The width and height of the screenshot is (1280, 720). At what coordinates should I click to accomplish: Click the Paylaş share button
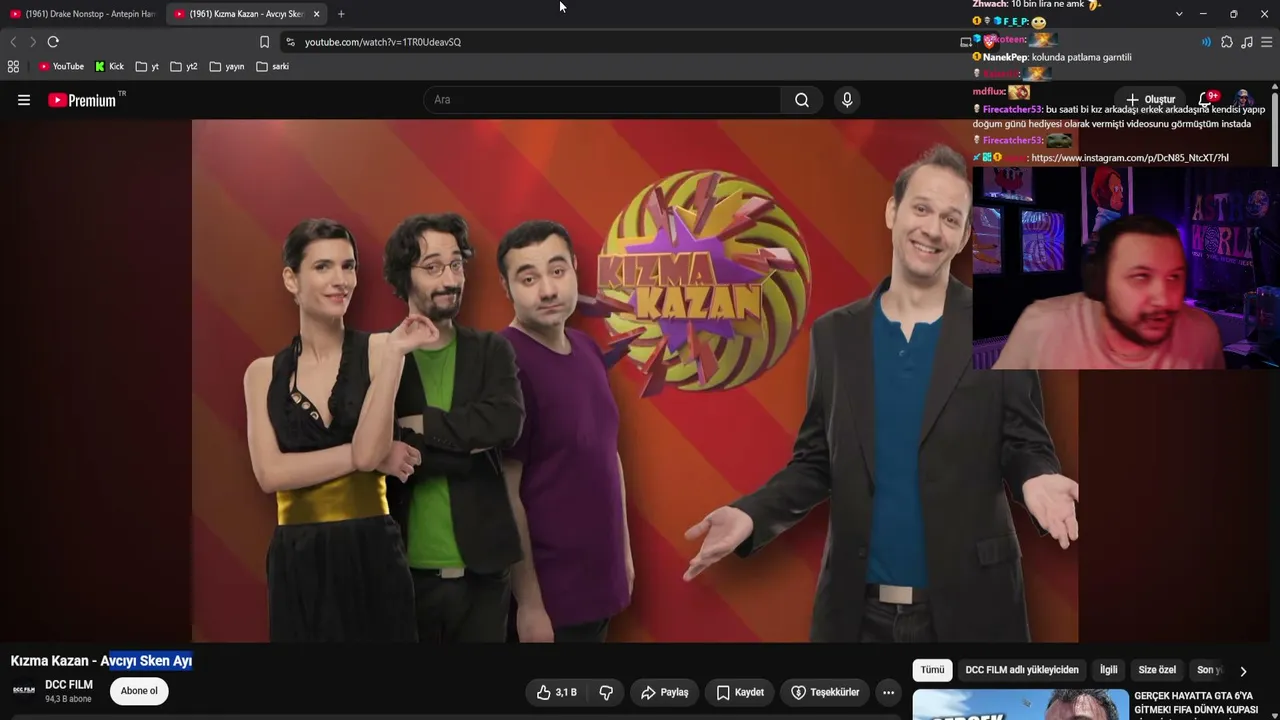tap(665, 692)
